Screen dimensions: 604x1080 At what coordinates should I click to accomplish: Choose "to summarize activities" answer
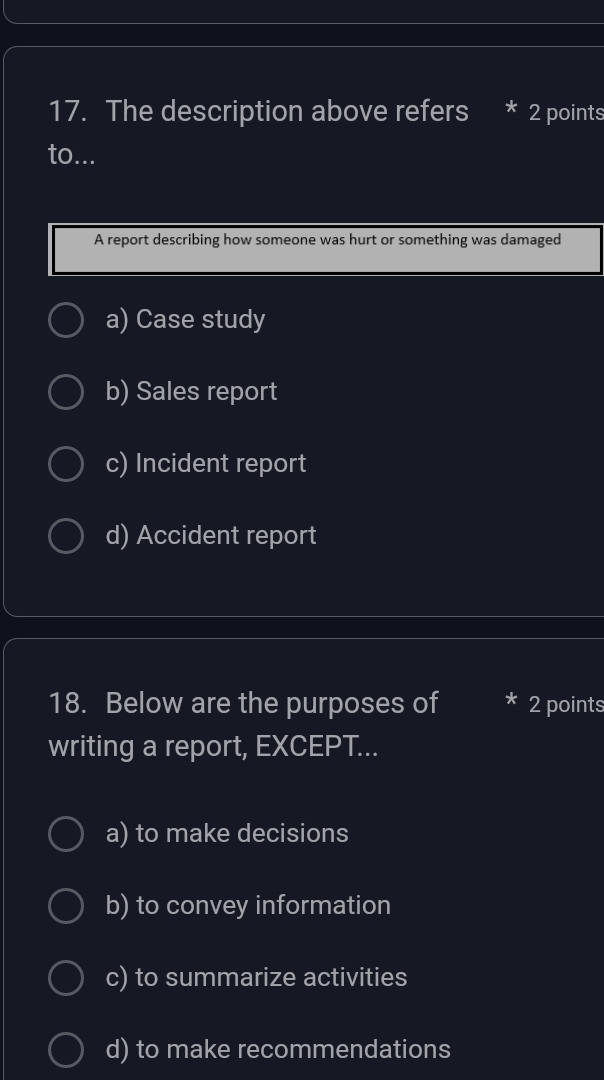[65, 977]
